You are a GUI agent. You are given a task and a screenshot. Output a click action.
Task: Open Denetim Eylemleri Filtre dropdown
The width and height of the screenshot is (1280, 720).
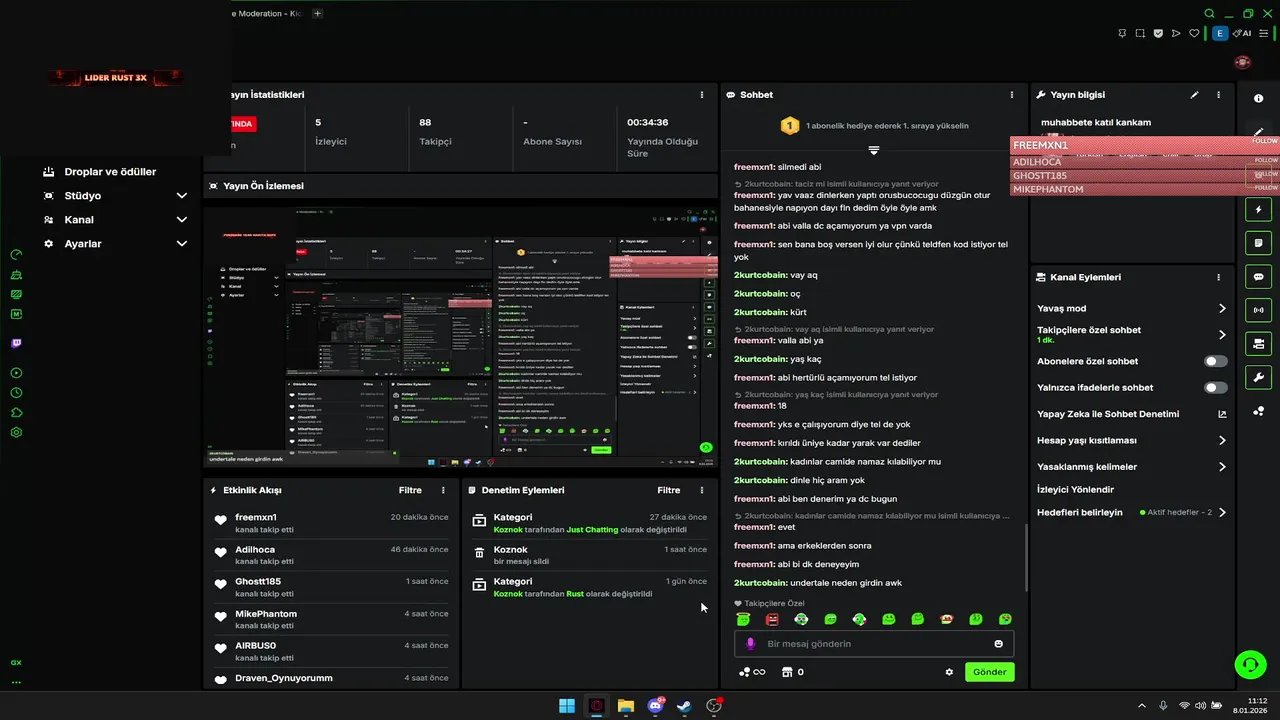[x=668, y=490]
